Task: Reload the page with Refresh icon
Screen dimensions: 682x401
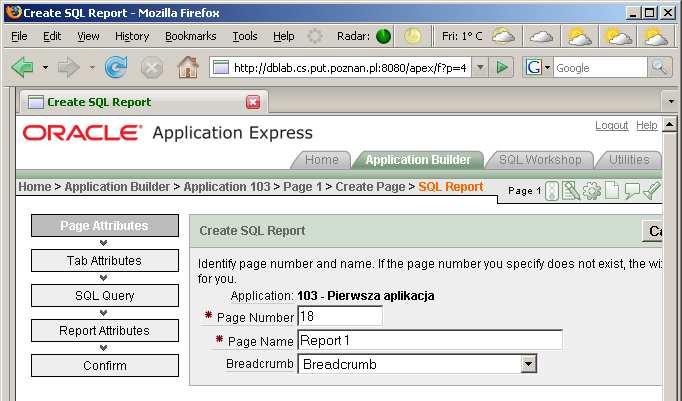Action: (x=116, y=67)
